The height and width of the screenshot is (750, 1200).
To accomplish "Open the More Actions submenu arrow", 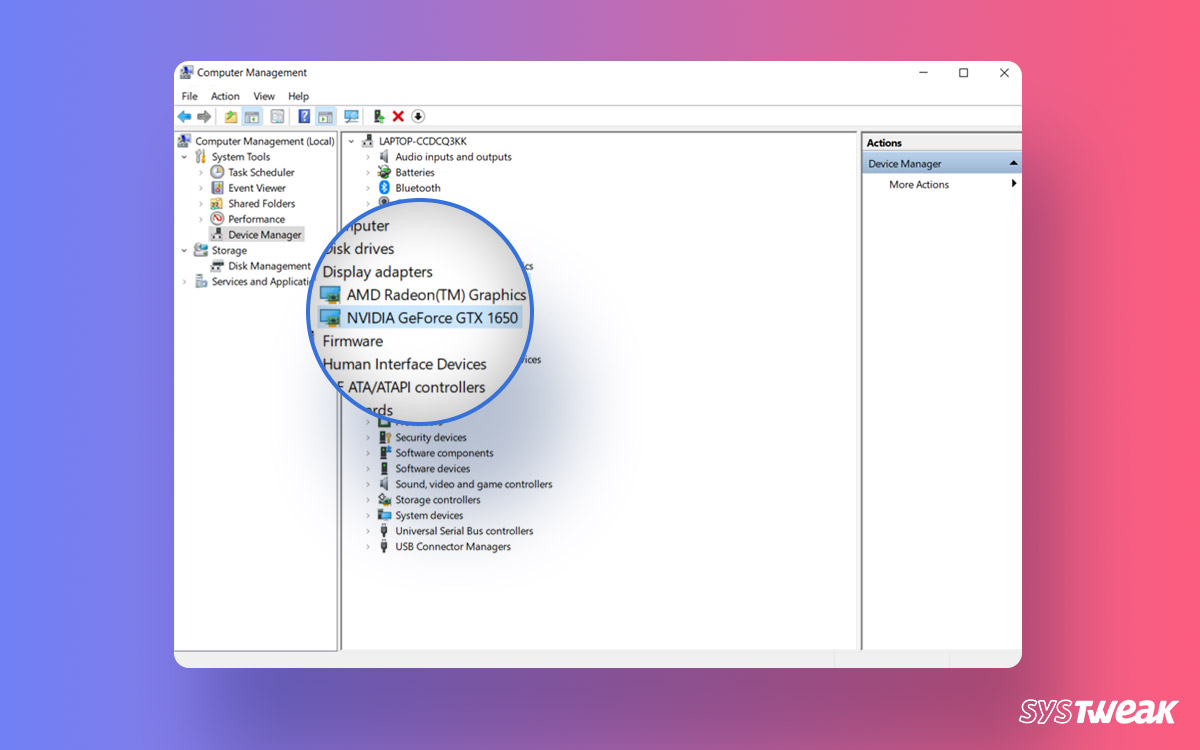I will tap(1012, 184).
